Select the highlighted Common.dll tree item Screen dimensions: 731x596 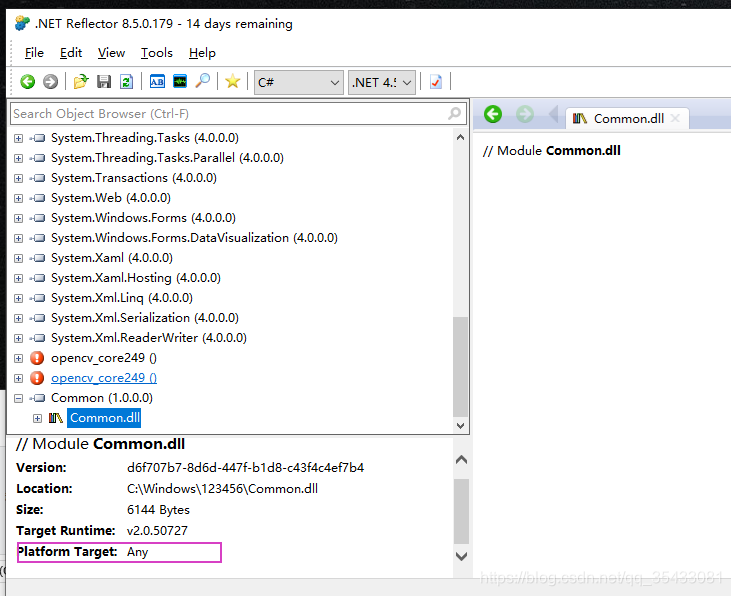[104, 418]
